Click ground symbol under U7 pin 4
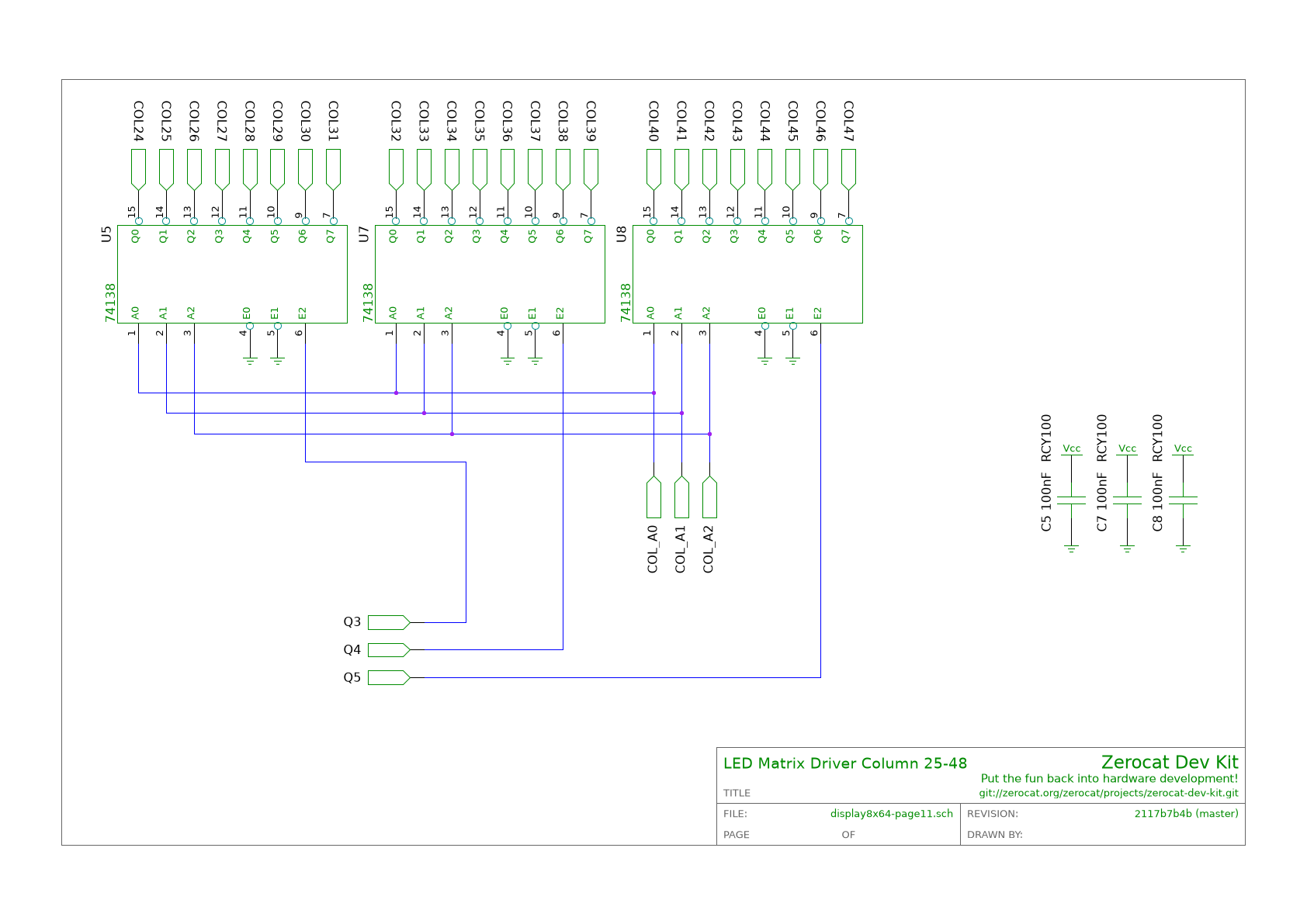The width and height of the screenshot is (1307, 924). coord(508,361)
